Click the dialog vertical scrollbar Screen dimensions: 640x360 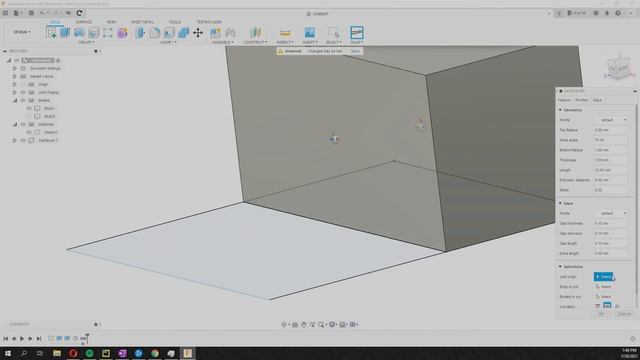coord(637,200)
